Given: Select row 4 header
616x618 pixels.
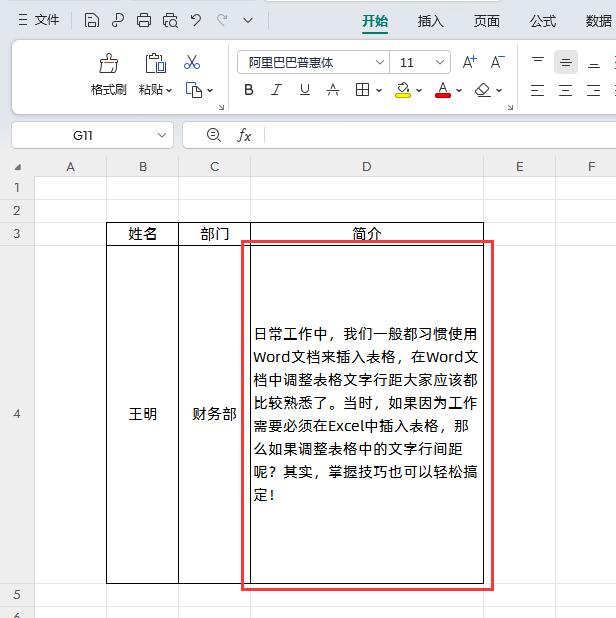Looking at the screenshot, I should [17, 414].
